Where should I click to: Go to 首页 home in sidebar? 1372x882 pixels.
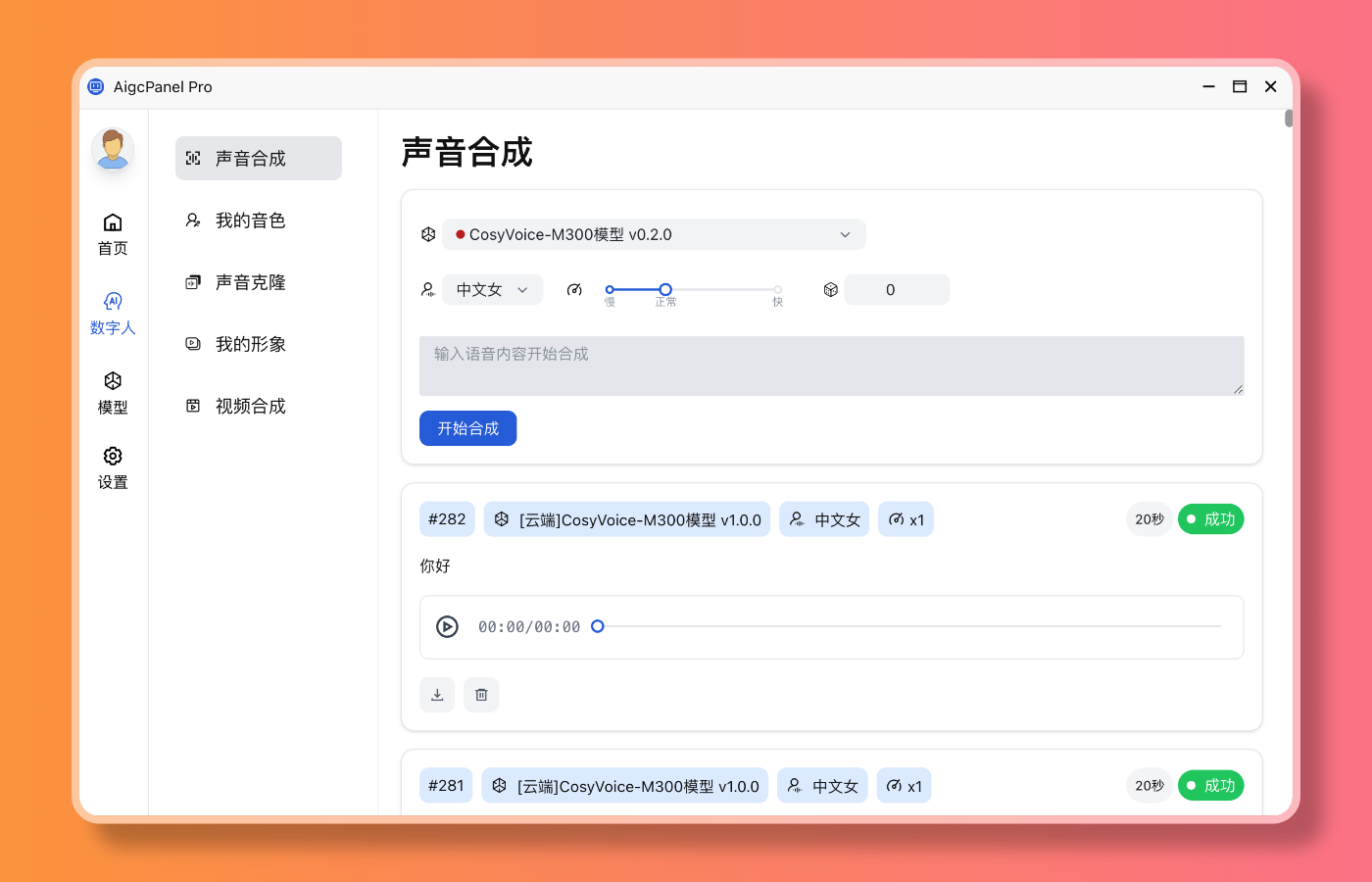113,233
